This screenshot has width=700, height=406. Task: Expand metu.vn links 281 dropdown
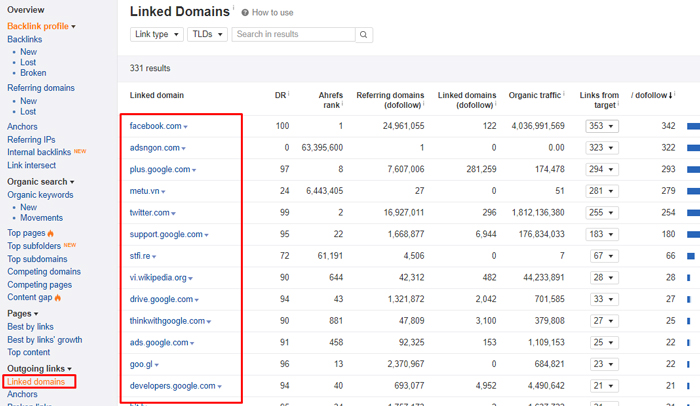click(x=602, y=191)
